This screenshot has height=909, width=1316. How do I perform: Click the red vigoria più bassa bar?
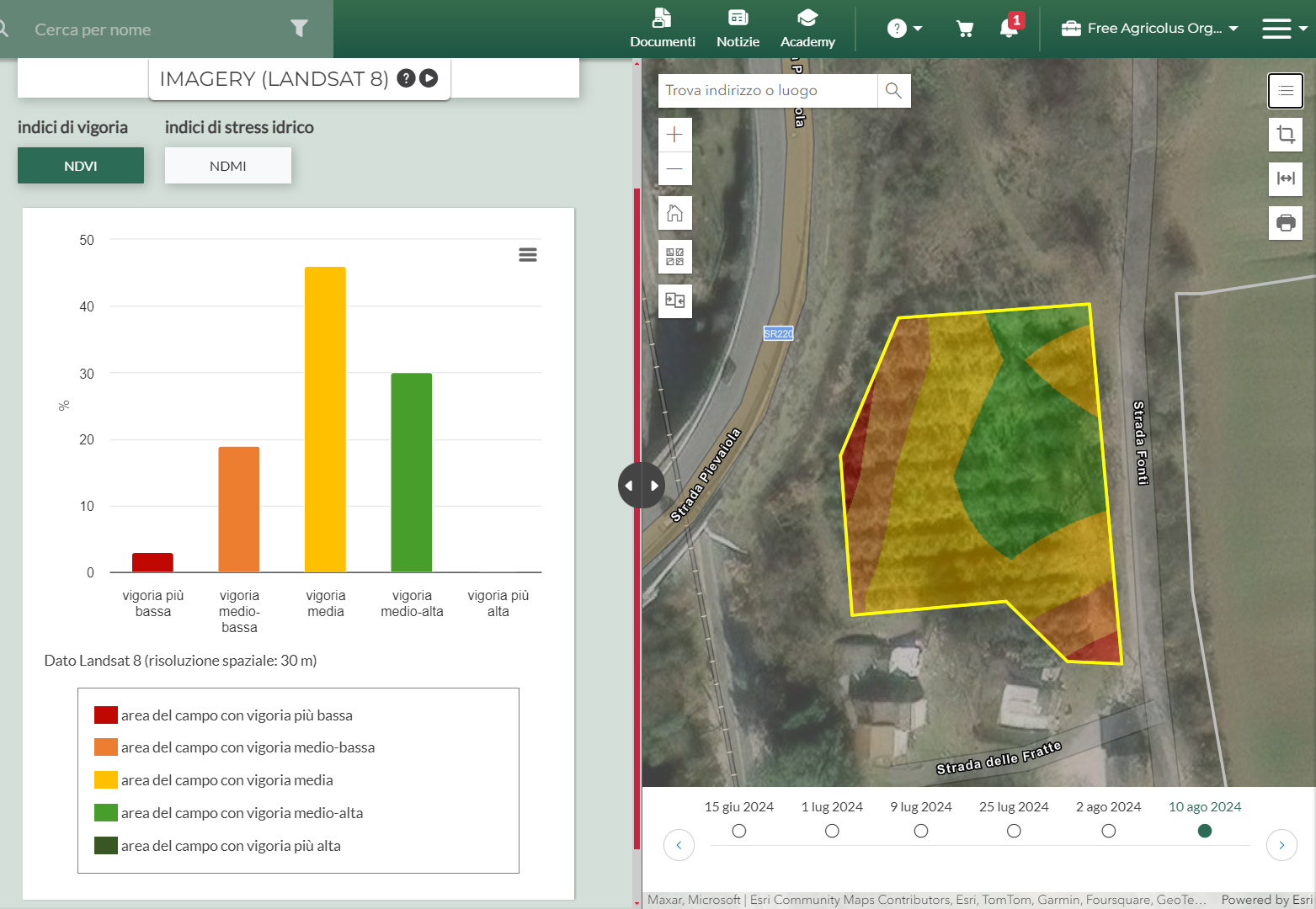point(153,562)
